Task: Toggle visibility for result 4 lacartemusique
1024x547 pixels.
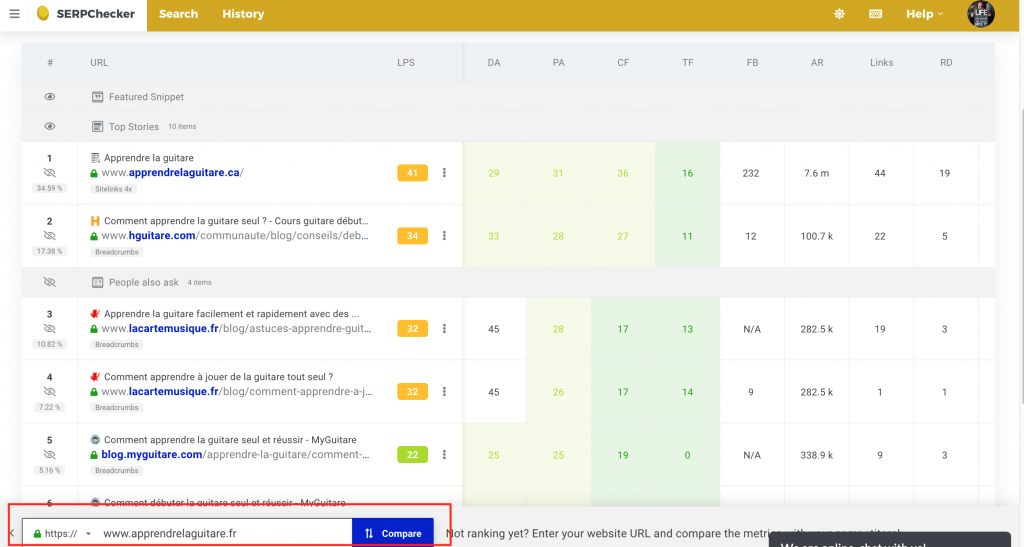Action: click(50, 392)
